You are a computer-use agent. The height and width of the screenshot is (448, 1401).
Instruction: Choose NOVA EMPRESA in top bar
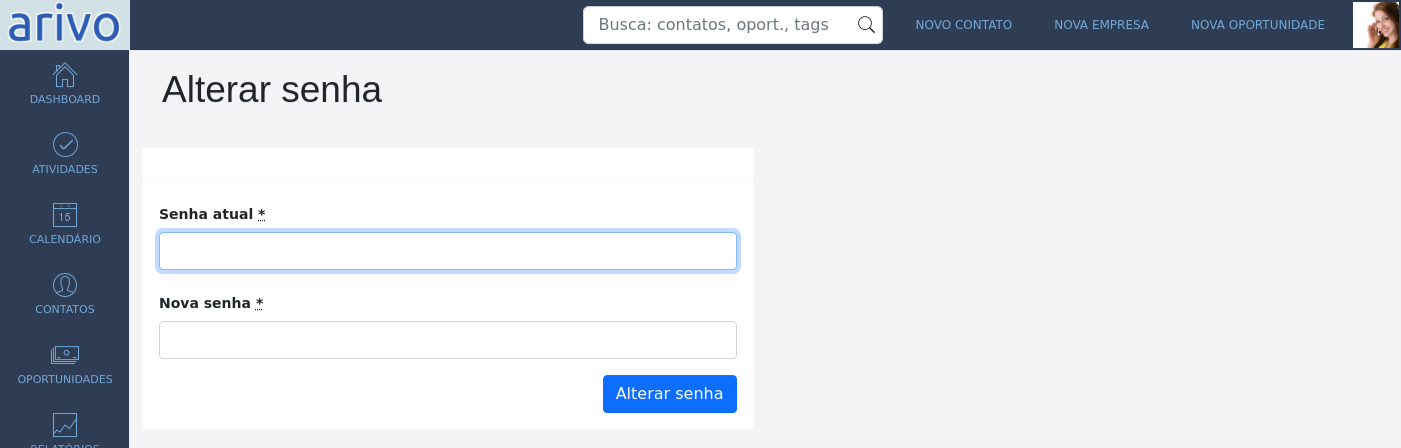coord(1101,25)
